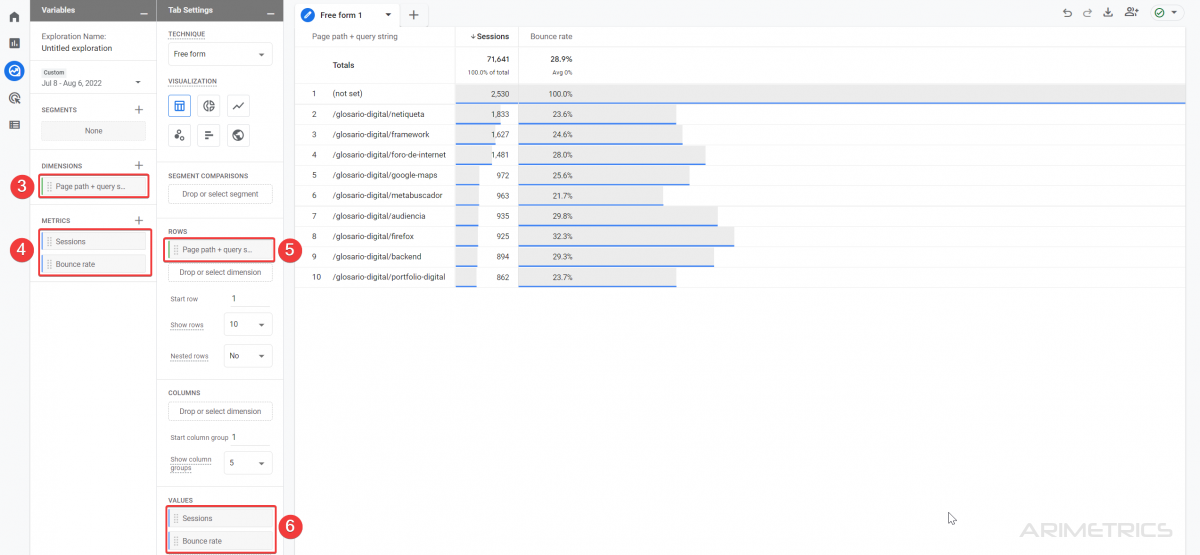The width and height of the screenshot is (1200, 555).
Task: Click the 2,530 sessions value
Action: click(500, 93)
